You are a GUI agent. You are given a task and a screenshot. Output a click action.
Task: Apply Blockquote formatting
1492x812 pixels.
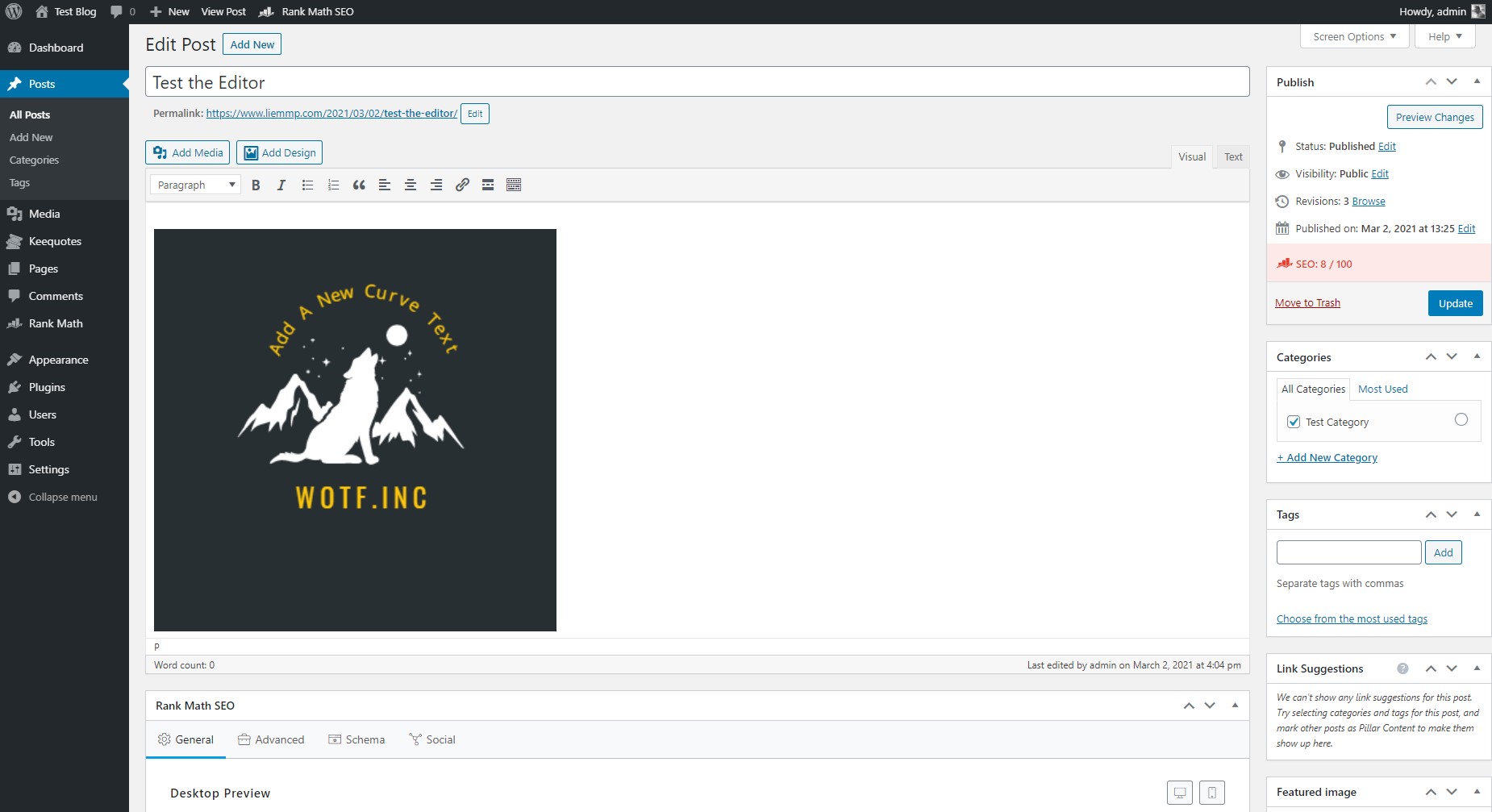pyautogui.click(x=359, y=185)
